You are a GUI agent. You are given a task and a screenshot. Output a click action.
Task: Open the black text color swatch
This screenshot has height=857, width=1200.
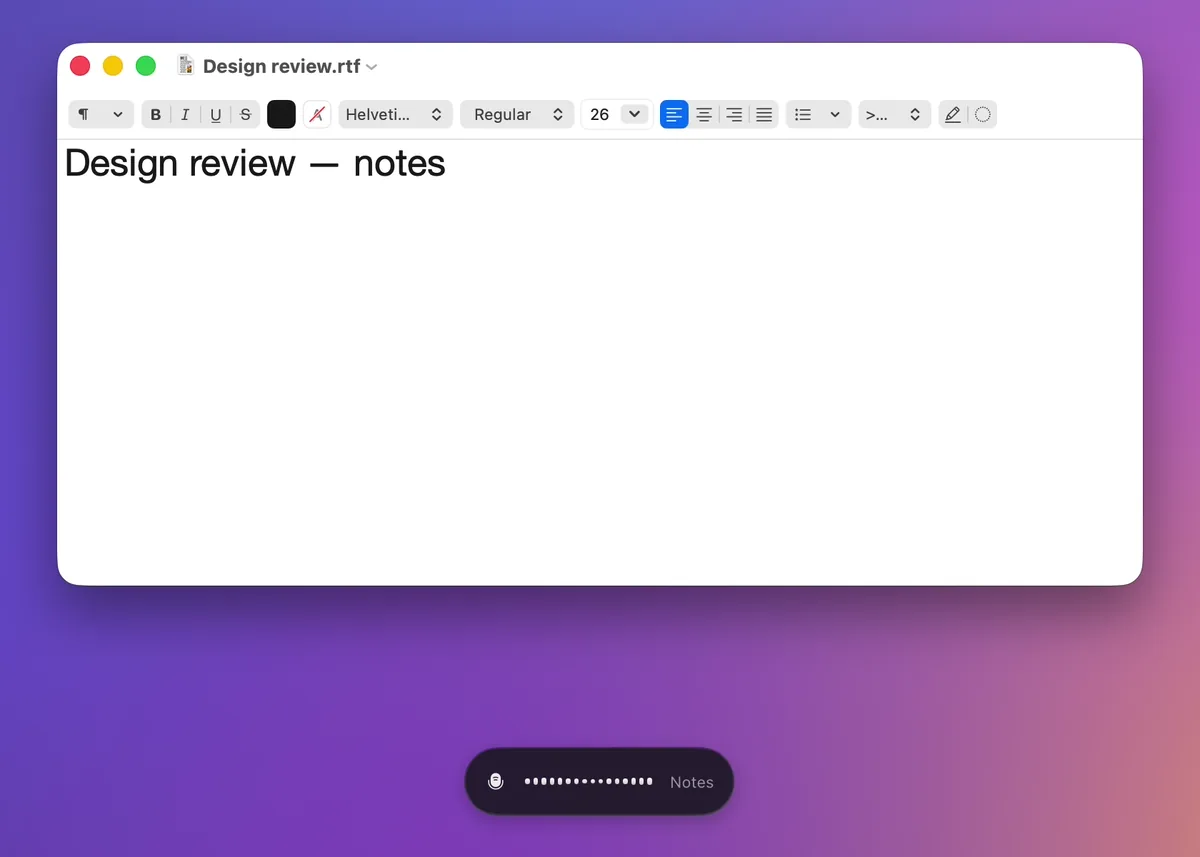click(281, 114)
